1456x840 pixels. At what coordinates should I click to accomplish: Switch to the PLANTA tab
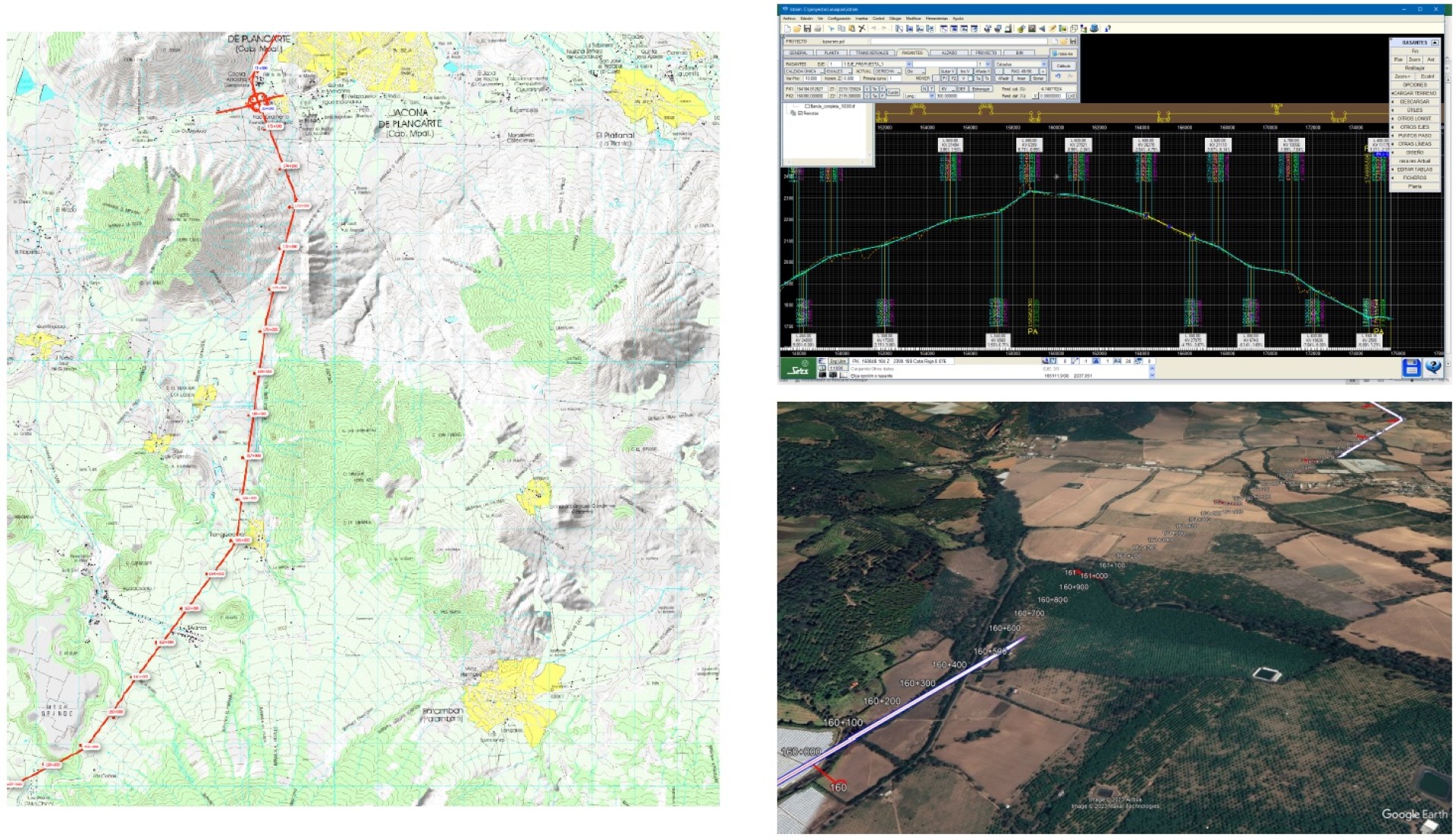point(832,53)
